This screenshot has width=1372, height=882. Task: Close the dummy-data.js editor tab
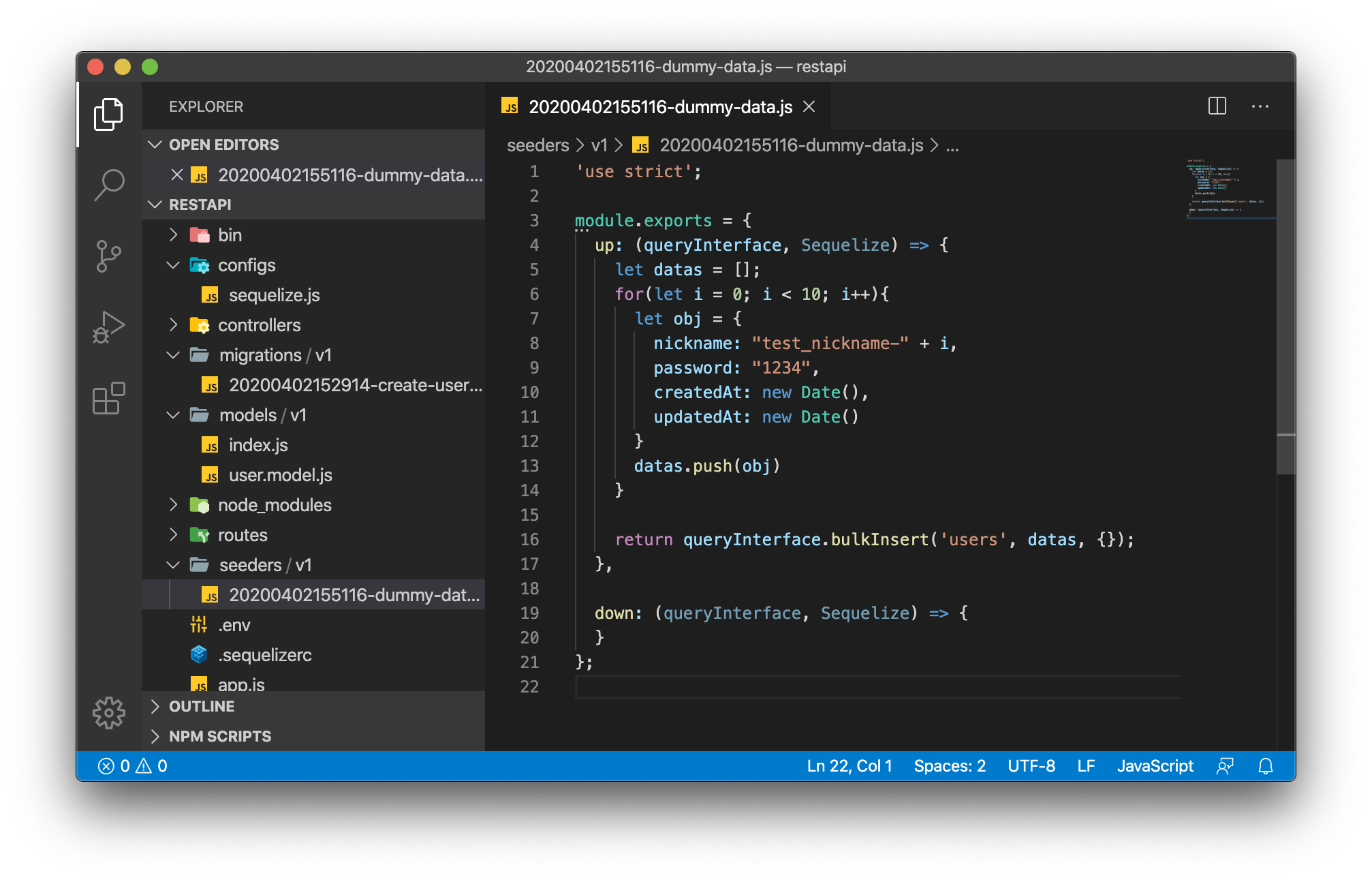809,106
